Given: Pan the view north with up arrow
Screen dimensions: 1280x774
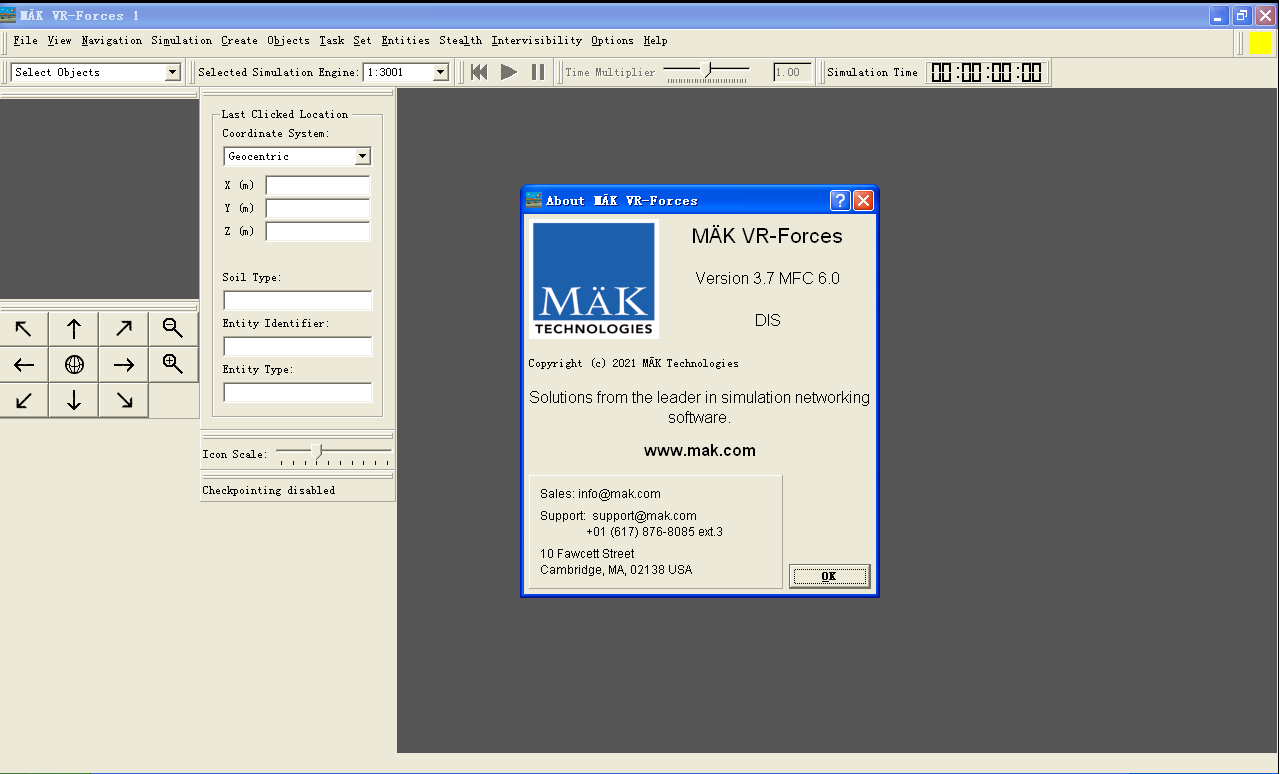Looking at the screenshot, I should coord(73,327).
